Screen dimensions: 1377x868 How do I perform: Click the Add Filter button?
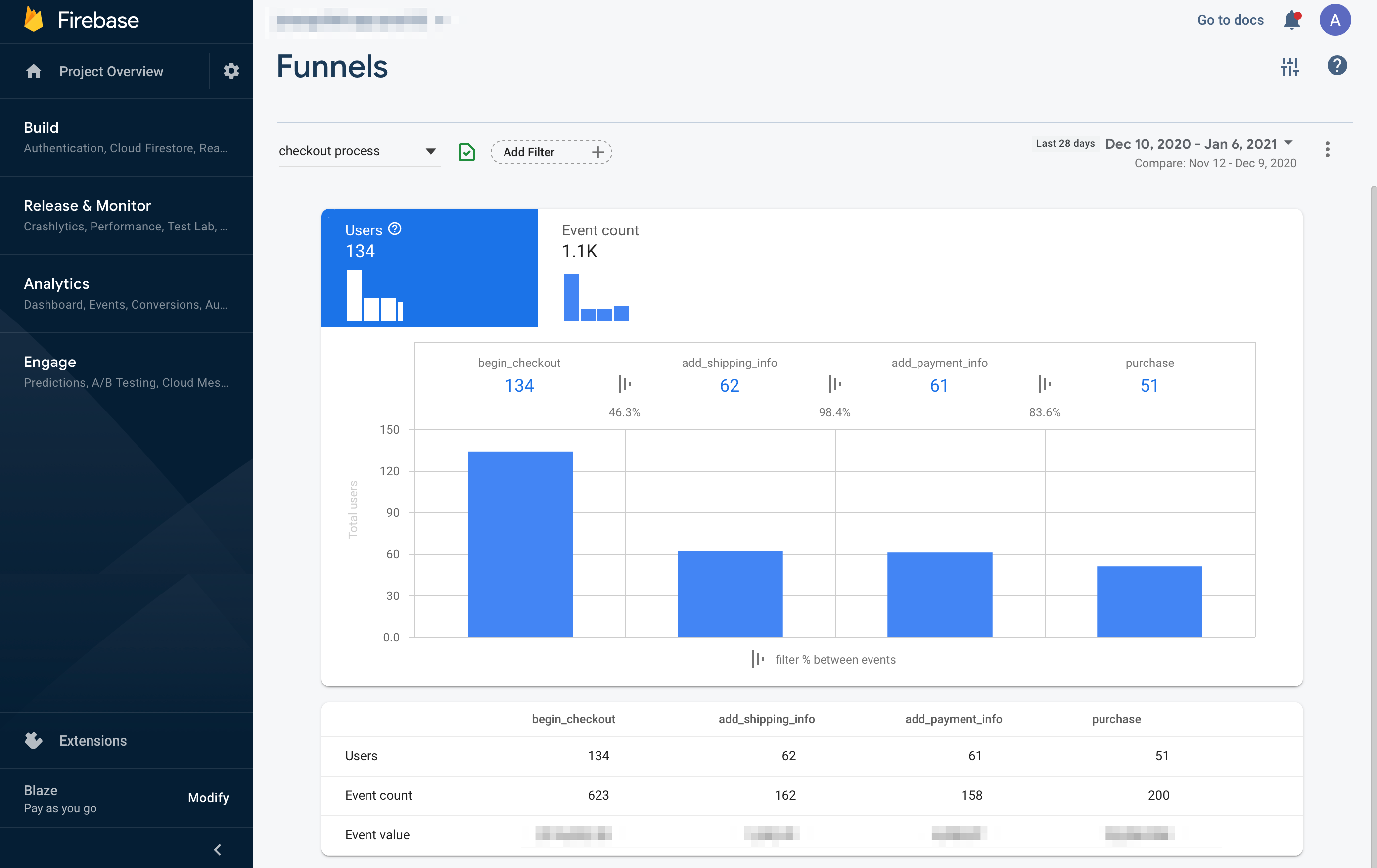pyautogui.click(x=551, y=152)
